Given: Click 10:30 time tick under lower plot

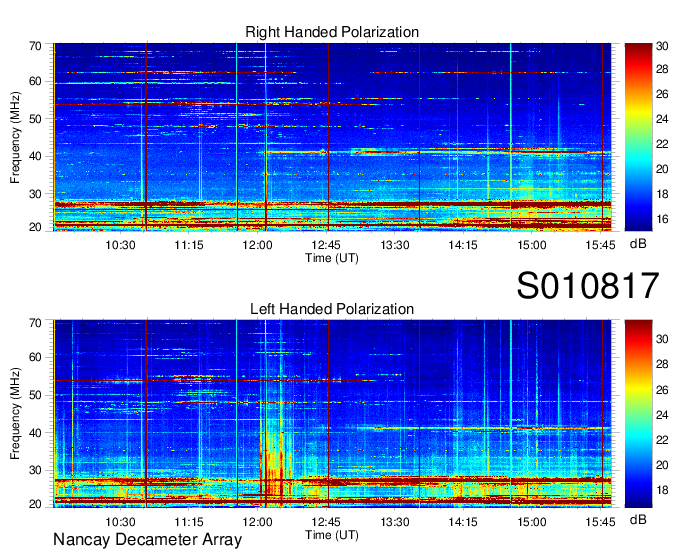Looking at the screenshot, I should pos(120,522).
